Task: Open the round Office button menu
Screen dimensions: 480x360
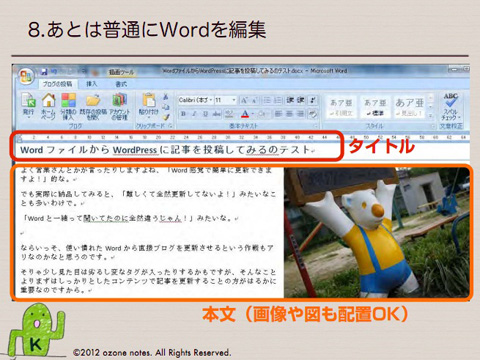Action: click(26, 77)
